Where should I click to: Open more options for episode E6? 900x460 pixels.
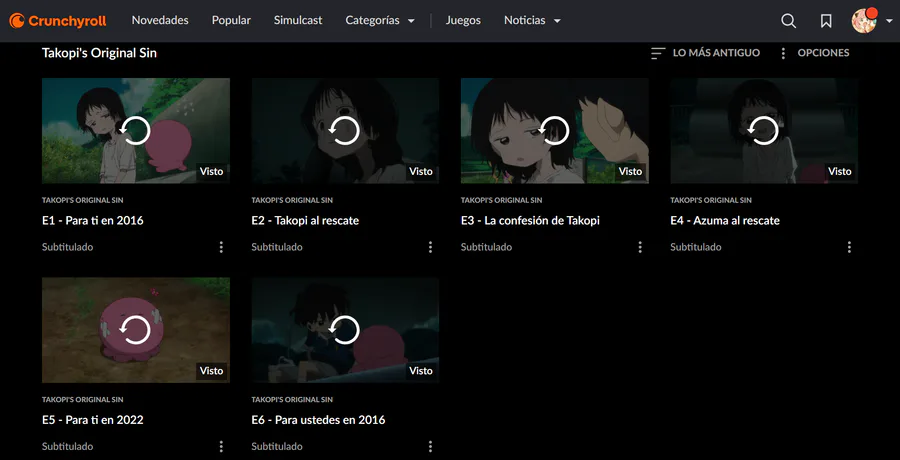click(430, 446)
